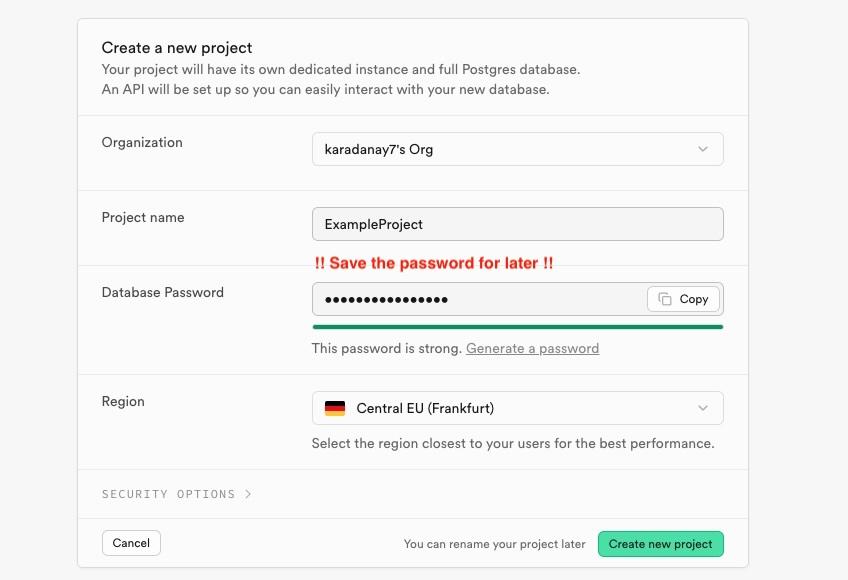This screenshot has width=848, height=580.
Task: Click the Region field label
Action: tap(123, 401)
